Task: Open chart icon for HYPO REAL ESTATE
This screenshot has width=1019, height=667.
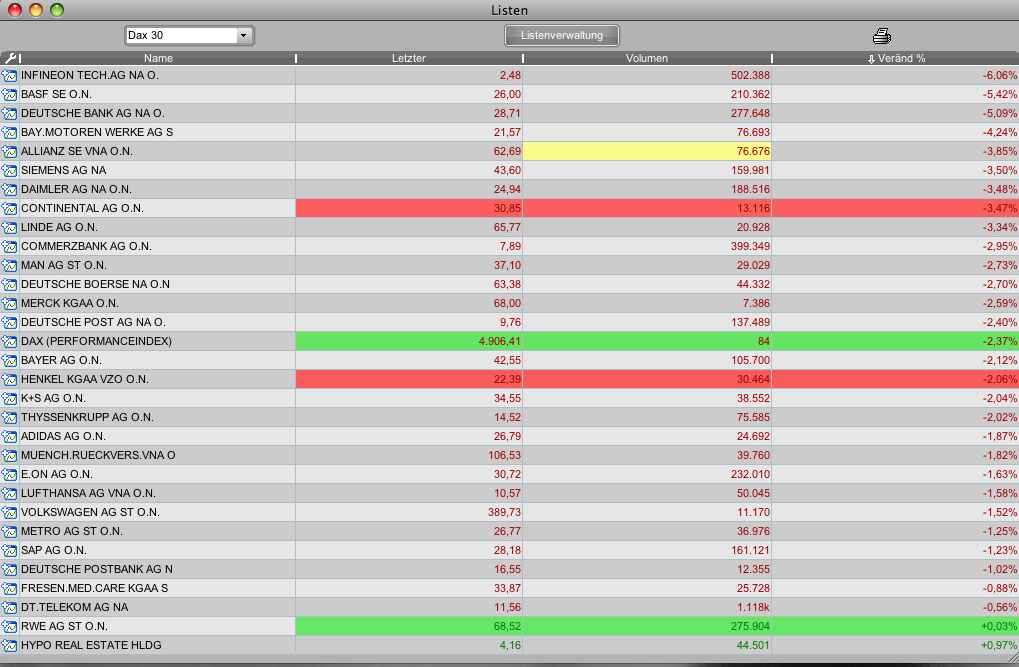Action: (10, 646)
